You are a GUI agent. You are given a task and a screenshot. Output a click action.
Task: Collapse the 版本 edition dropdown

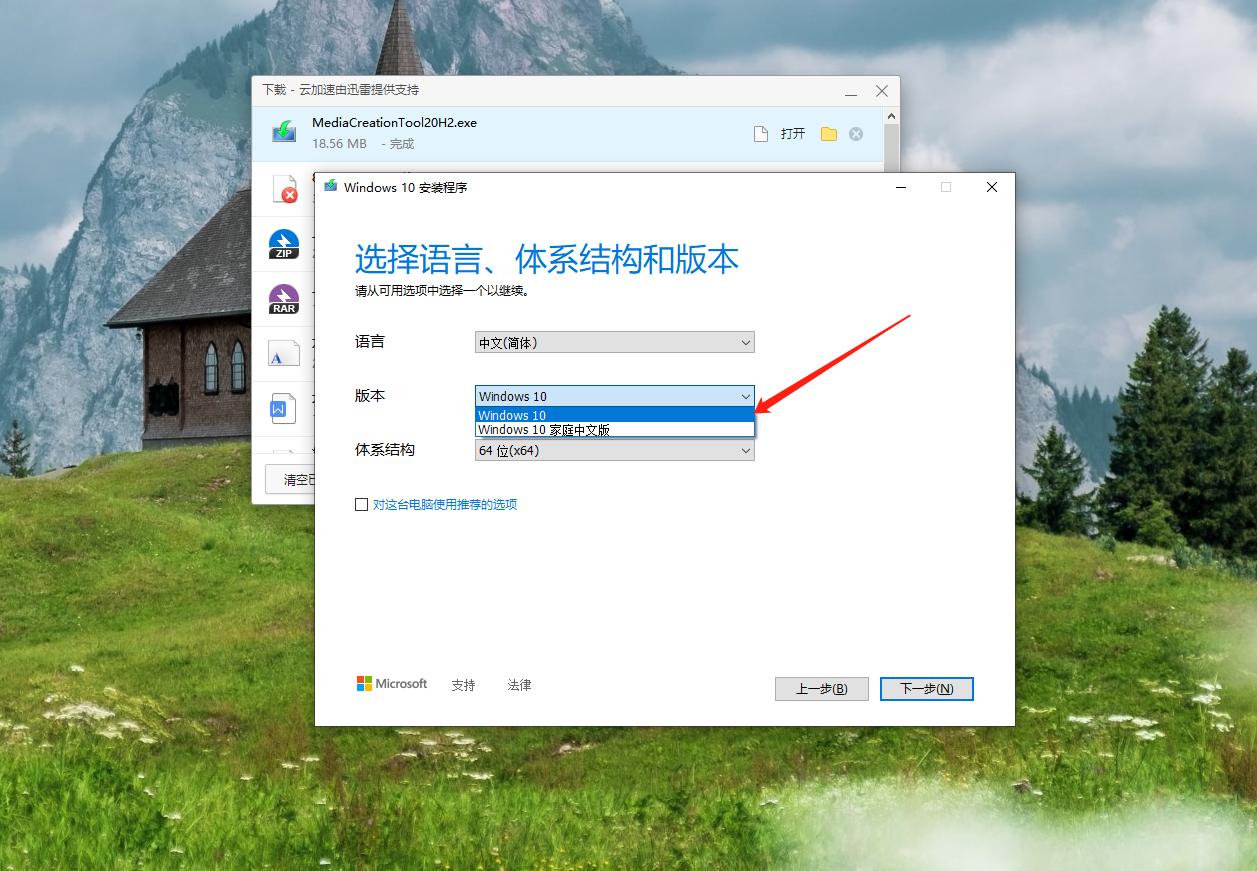point(745,396)
